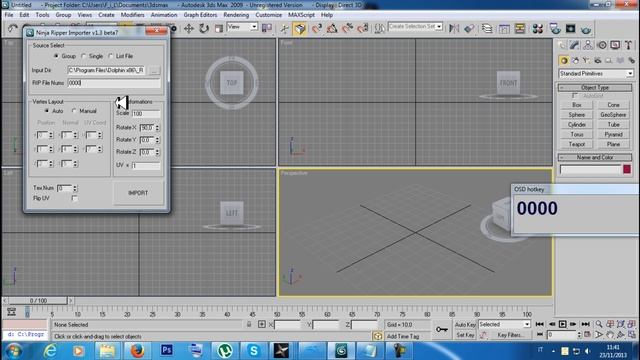640x360 pixels.
Task: Click the Cylinder primitive button
Action: [x=577, y=124]
